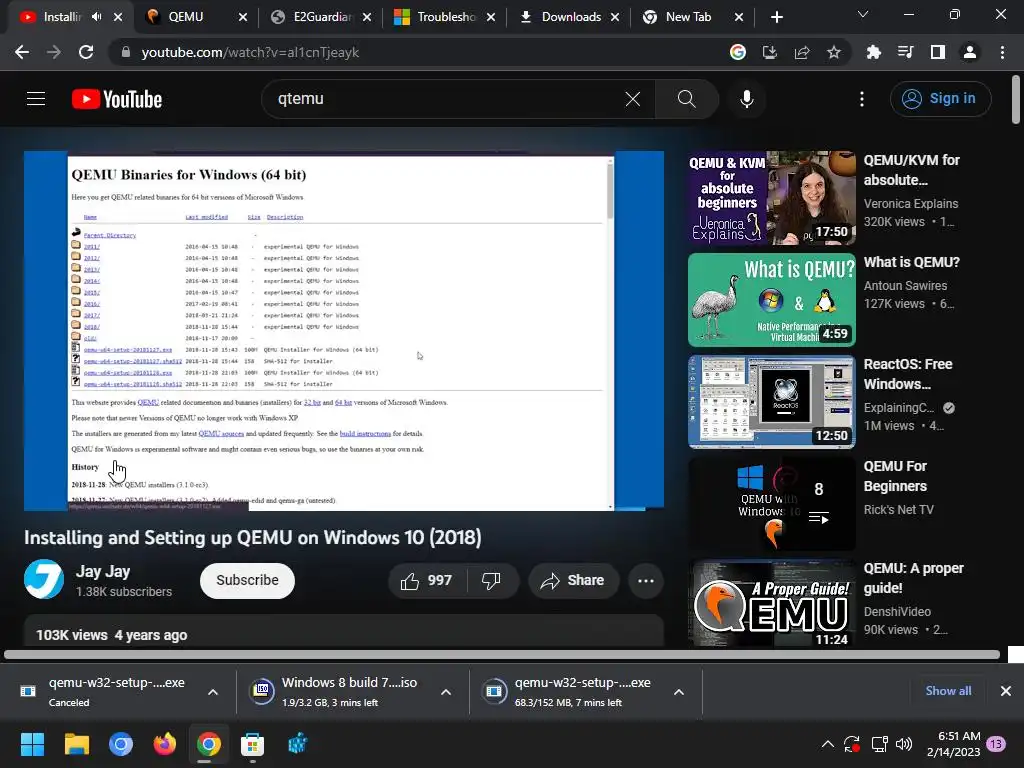Open the Jay Jay channel name

click(x=103, y=571)
